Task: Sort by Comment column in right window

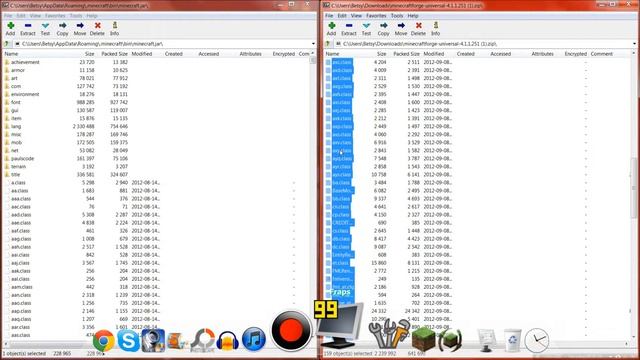Action: tap(602, 54)
